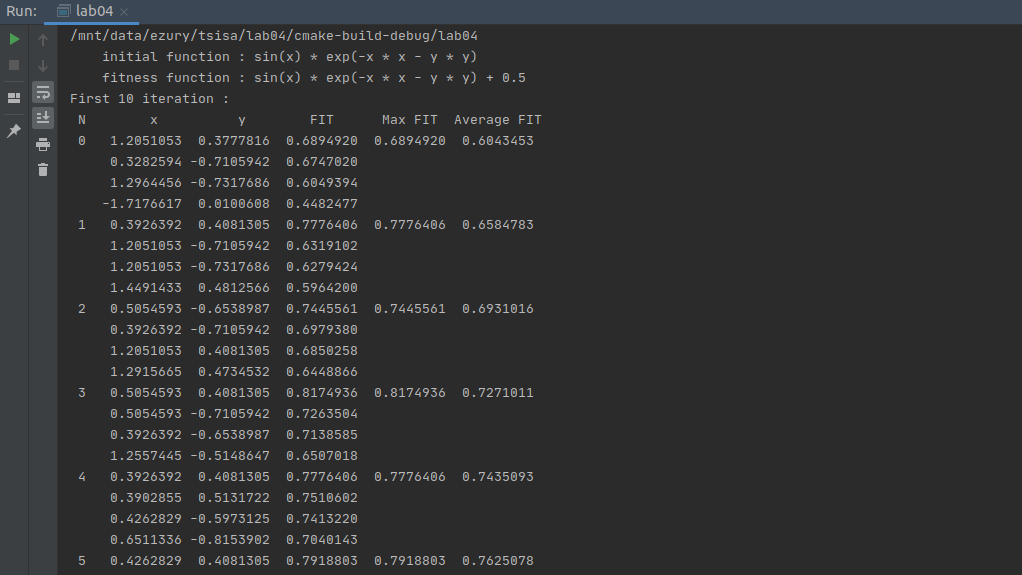Click the Up the Stack Trace arrow
Screen dimensions: 1022x575
pos(43,40)
